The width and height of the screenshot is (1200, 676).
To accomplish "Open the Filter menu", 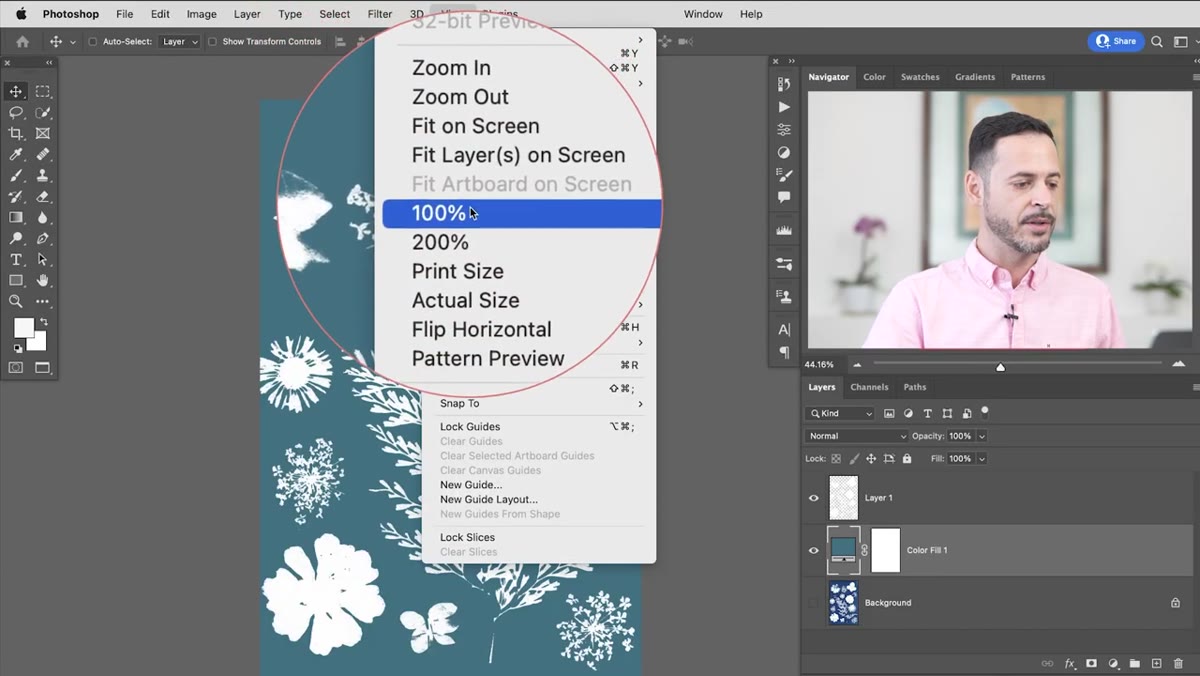I will coord(380,14).
